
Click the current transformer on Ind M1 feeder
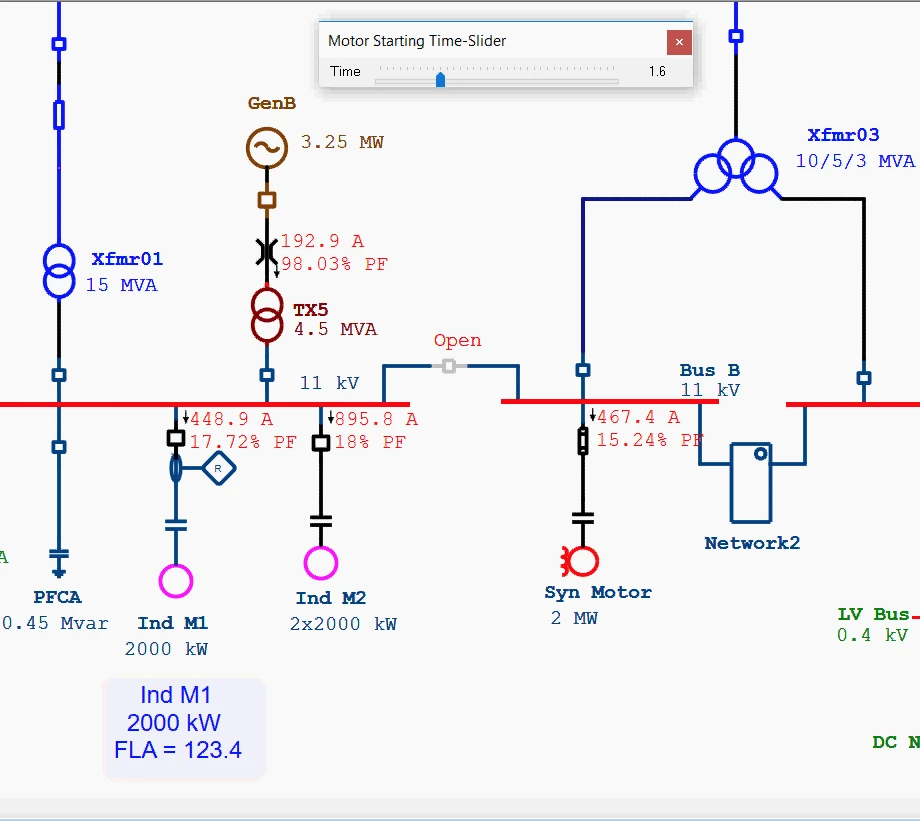(175, 469)
